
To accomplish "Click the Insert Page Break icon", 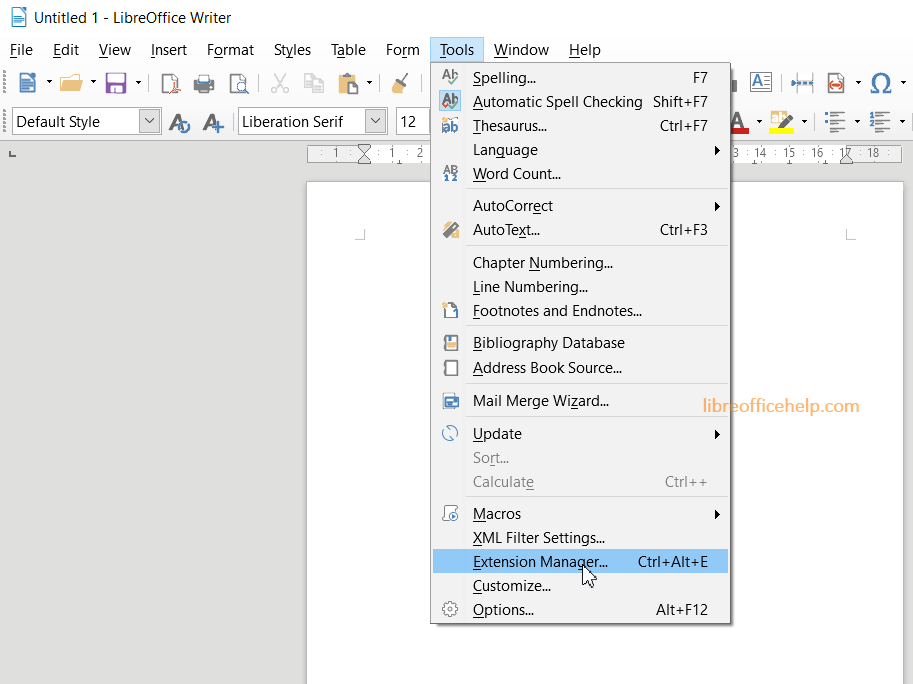I will coord(802,83).
